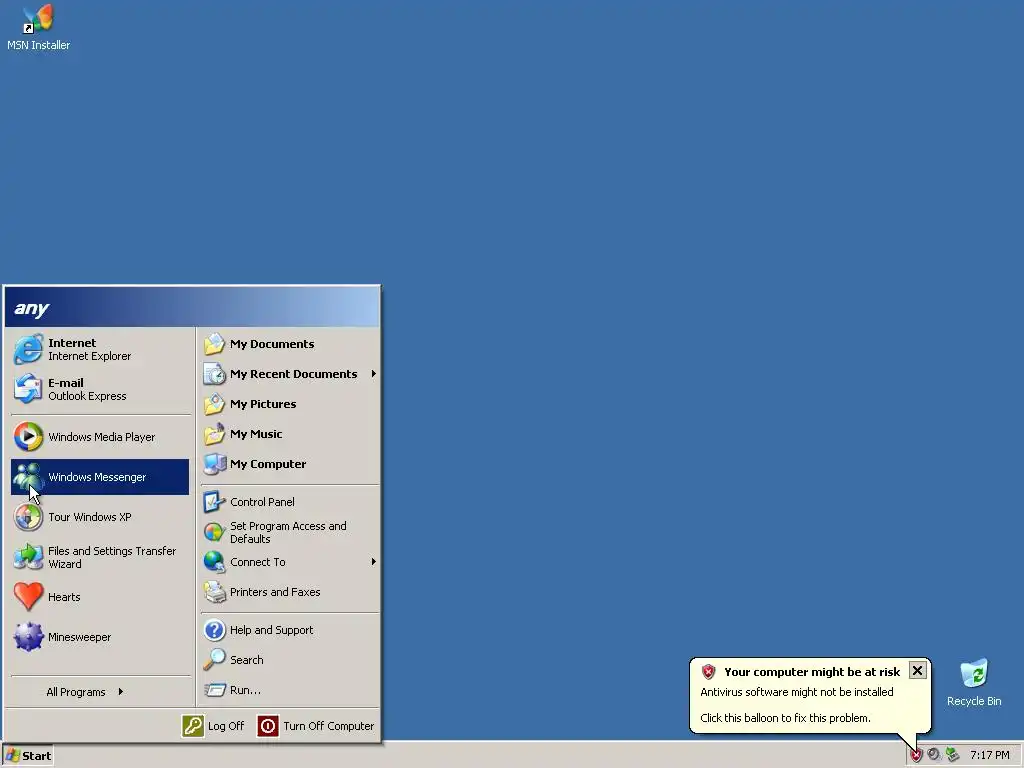Open Printers and Faxes
The width and height of the screenshot is (1024, 768).
290,592
